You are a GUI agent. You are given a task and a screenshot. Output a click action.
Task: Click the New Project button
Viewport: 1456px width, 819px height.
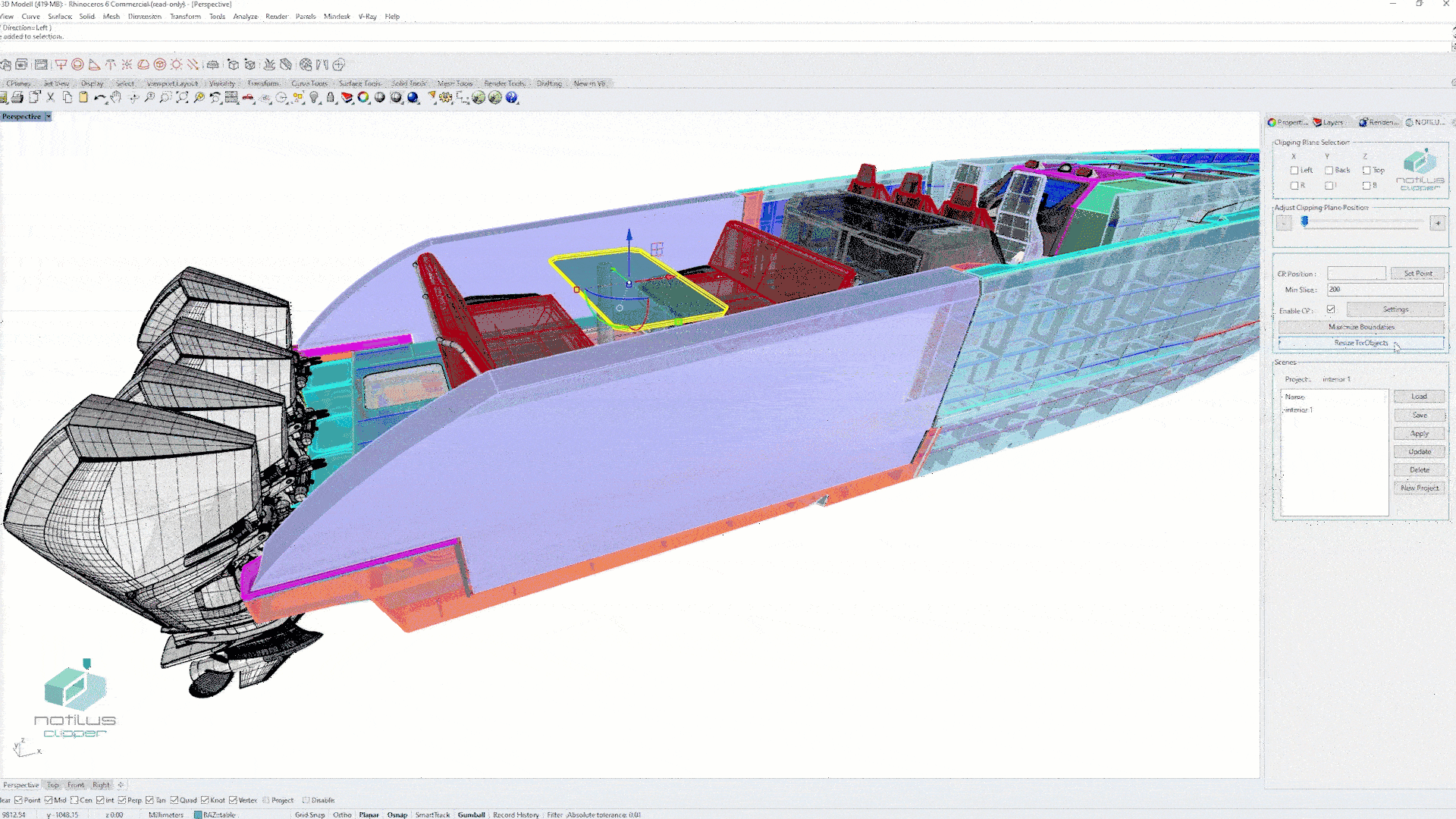[1419, 488]
